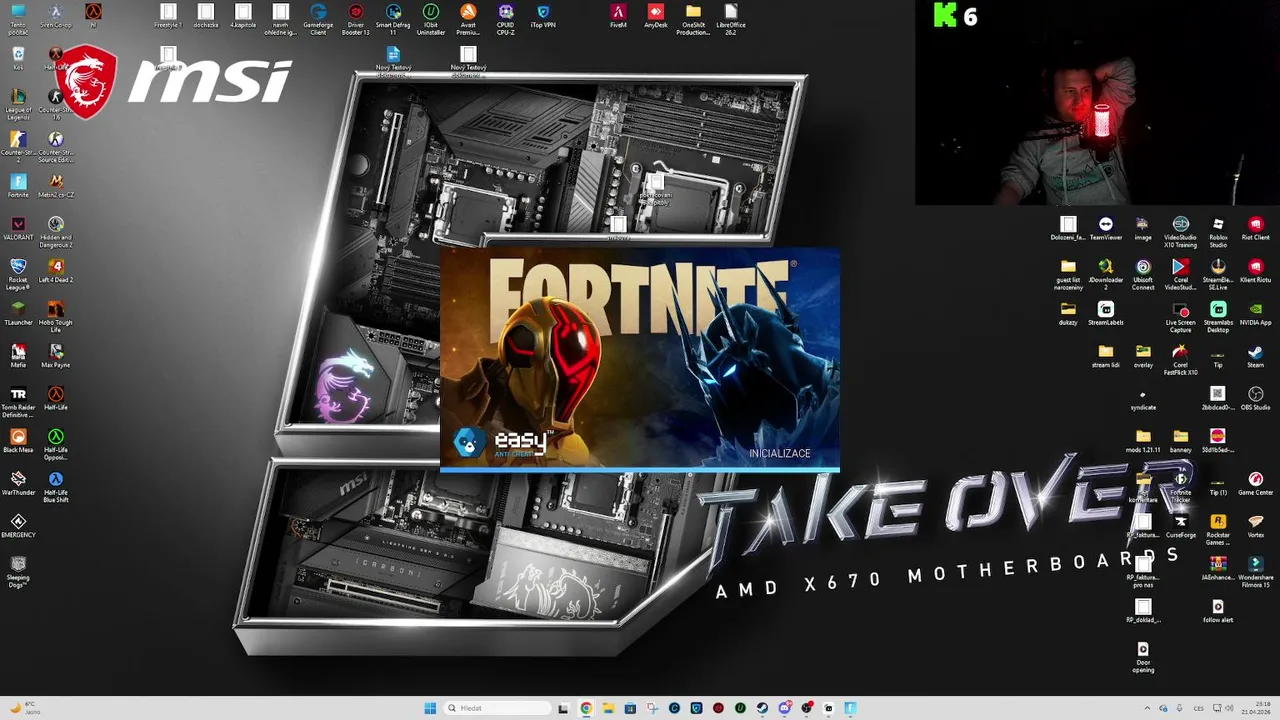Open the Freestyle 1 document
Viewport: 1280px width, 720px height.
point(168,16)
